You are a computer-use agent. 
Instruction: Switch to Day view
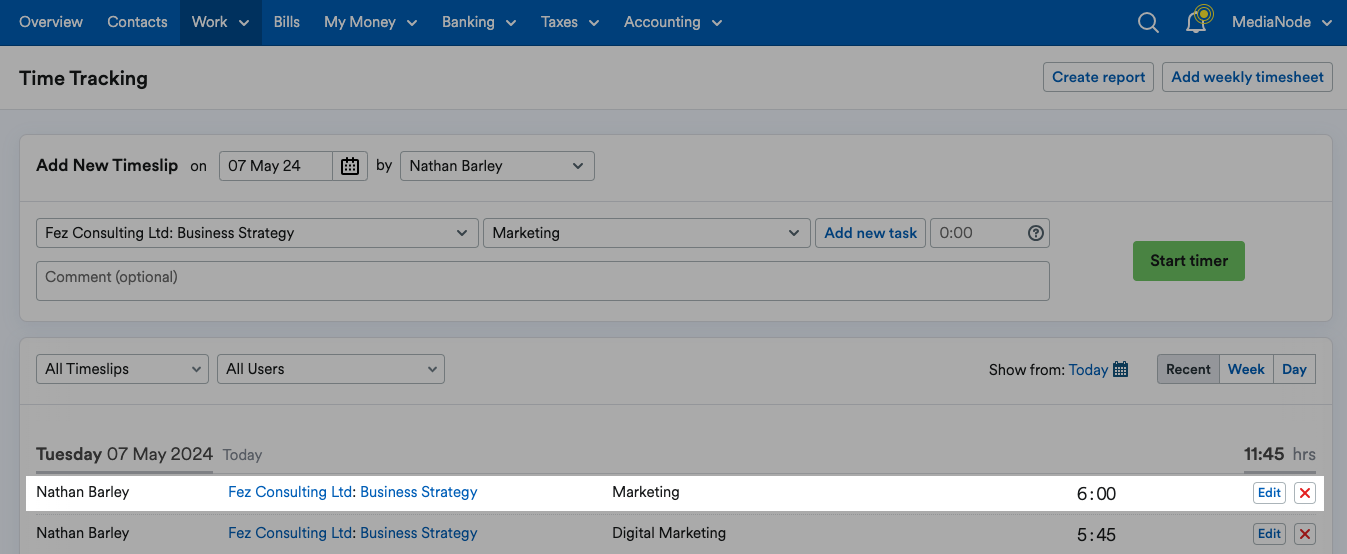coord(1294,369)
